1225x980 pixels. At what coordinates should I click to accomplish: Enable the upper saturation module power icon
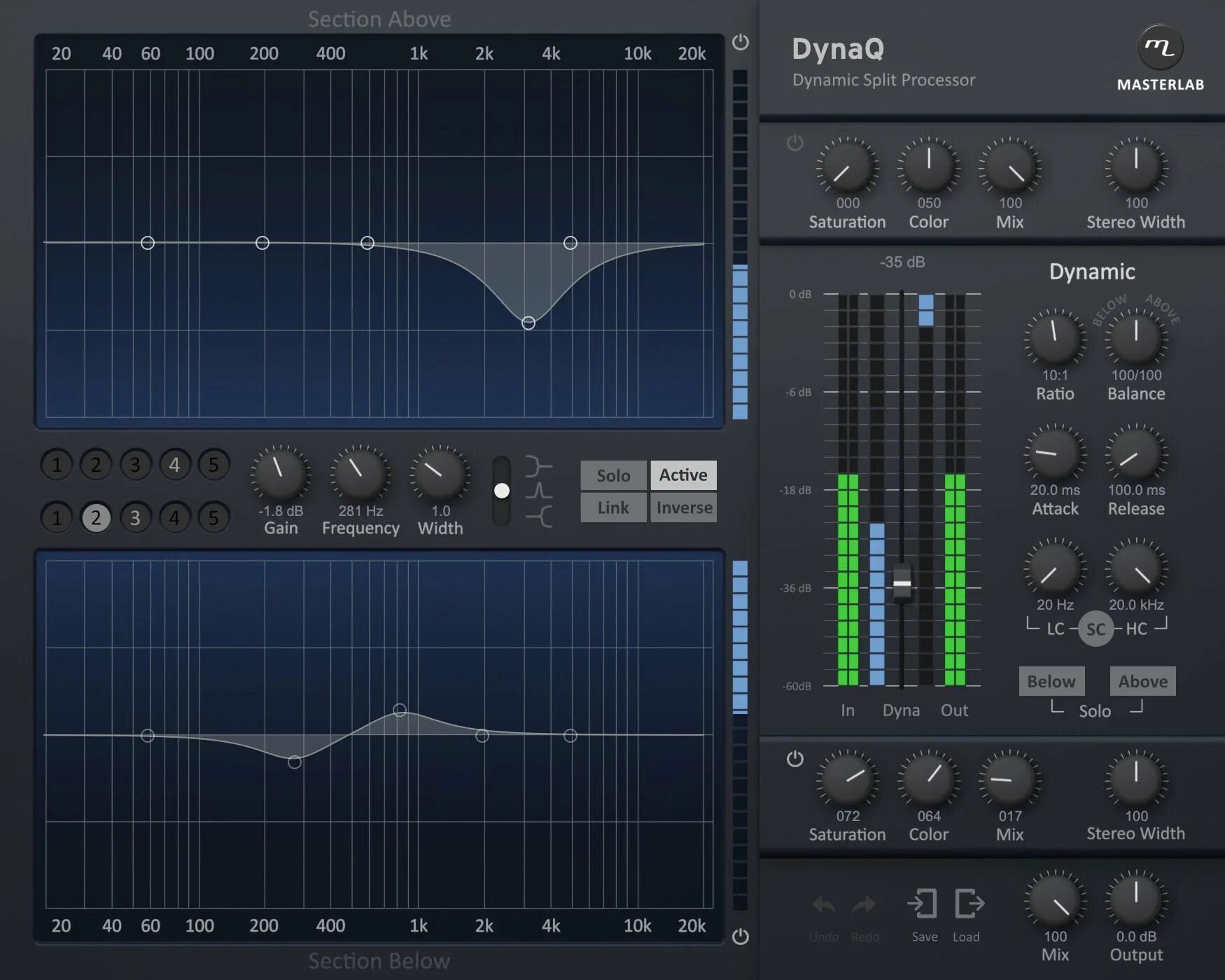point(794,143)
